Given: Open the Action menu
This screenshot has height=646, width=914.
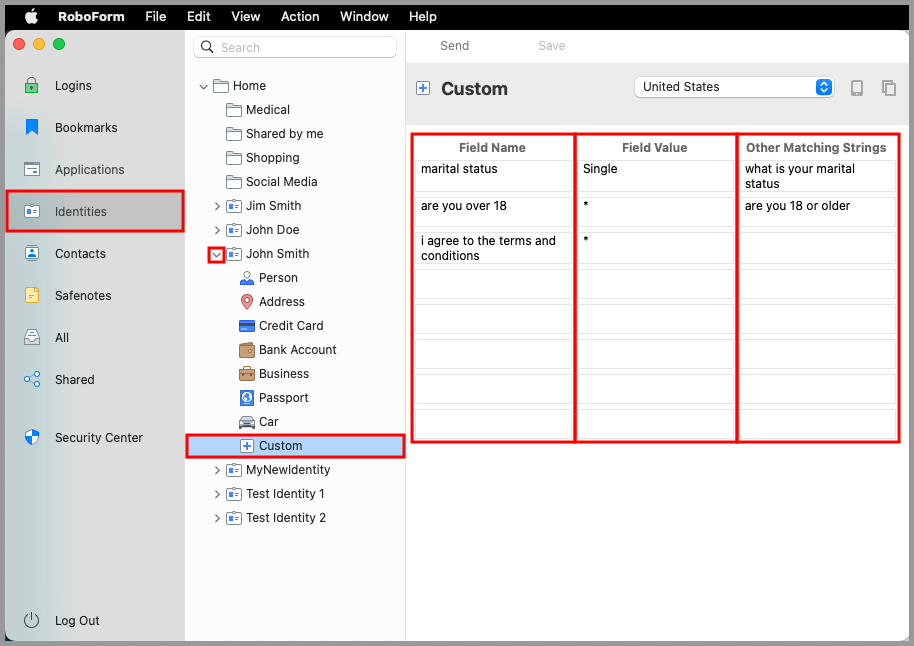Looking at the screenshot, I should (x=300, y=16).
